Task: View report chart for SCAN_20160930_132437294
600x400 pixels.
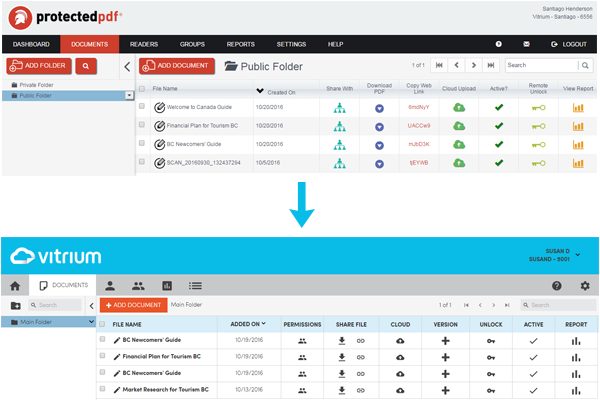Action: click(x=578, y=163)
